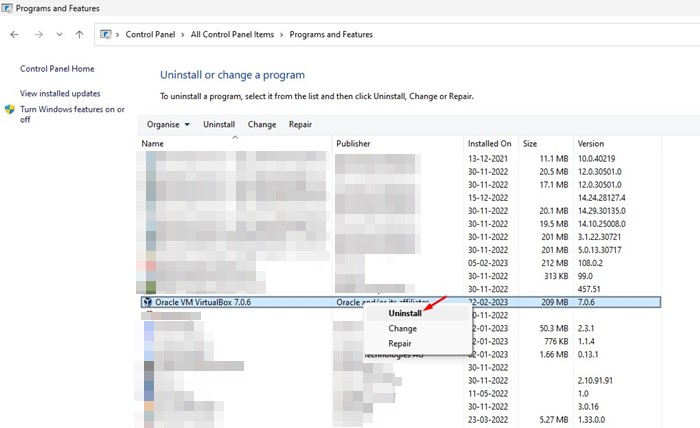
Task: Open the Control Panel Home link
Action: 57,69
